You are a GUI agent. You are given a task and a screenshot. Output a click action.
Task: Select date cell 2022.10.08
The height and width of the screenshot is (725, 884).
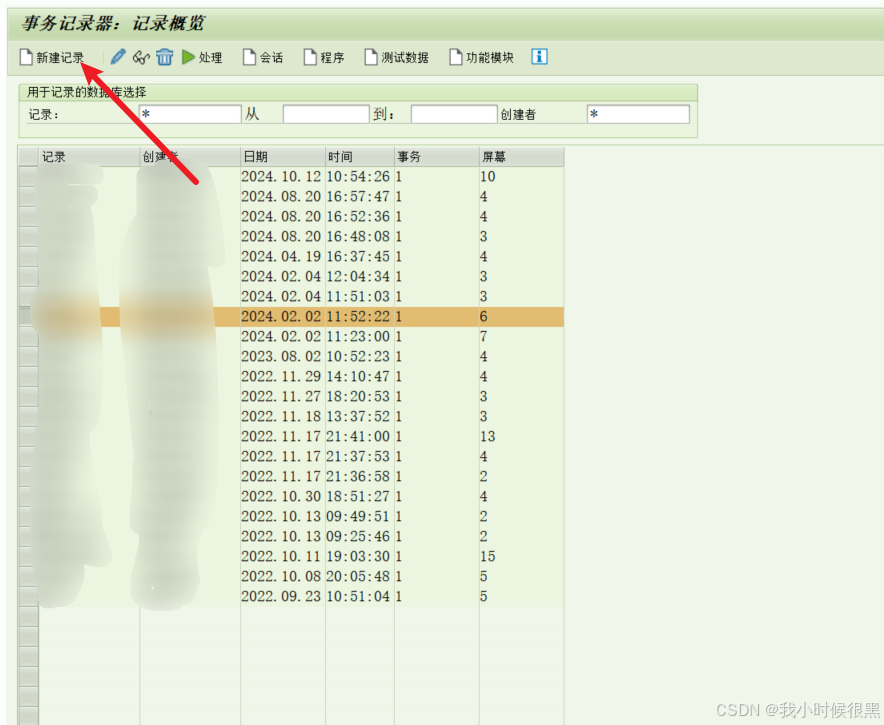tap(281, 576)
